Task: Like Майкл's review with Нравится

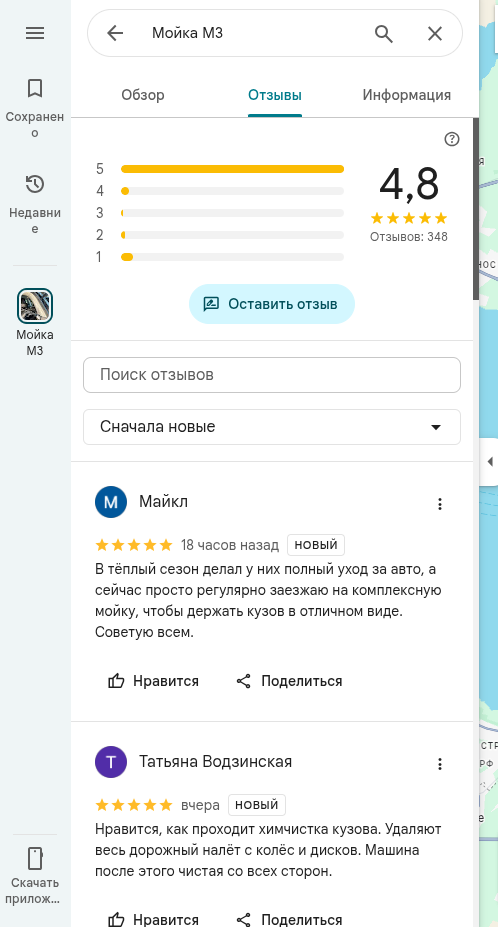Action: [x=153, y=681]
